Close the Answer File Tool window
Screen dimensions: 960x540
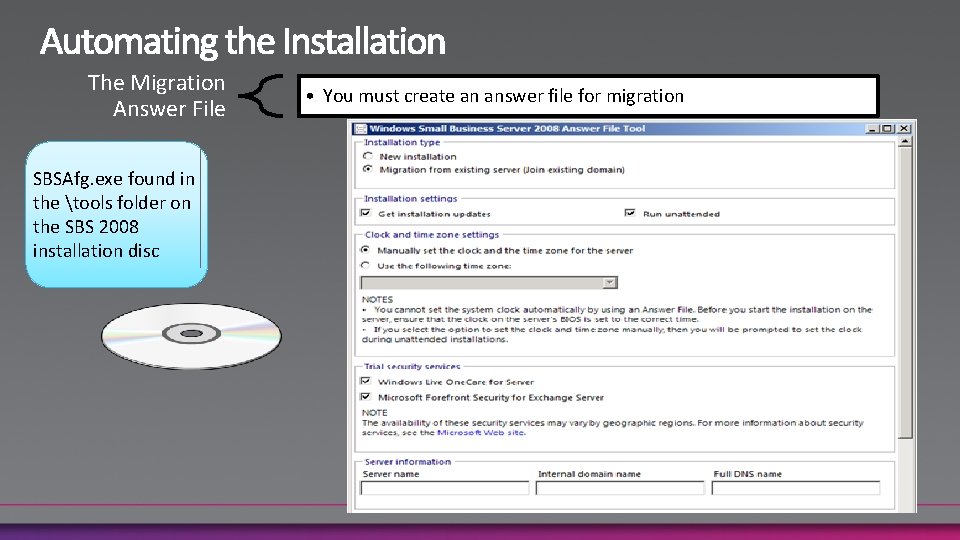click(x=904, y=129)
